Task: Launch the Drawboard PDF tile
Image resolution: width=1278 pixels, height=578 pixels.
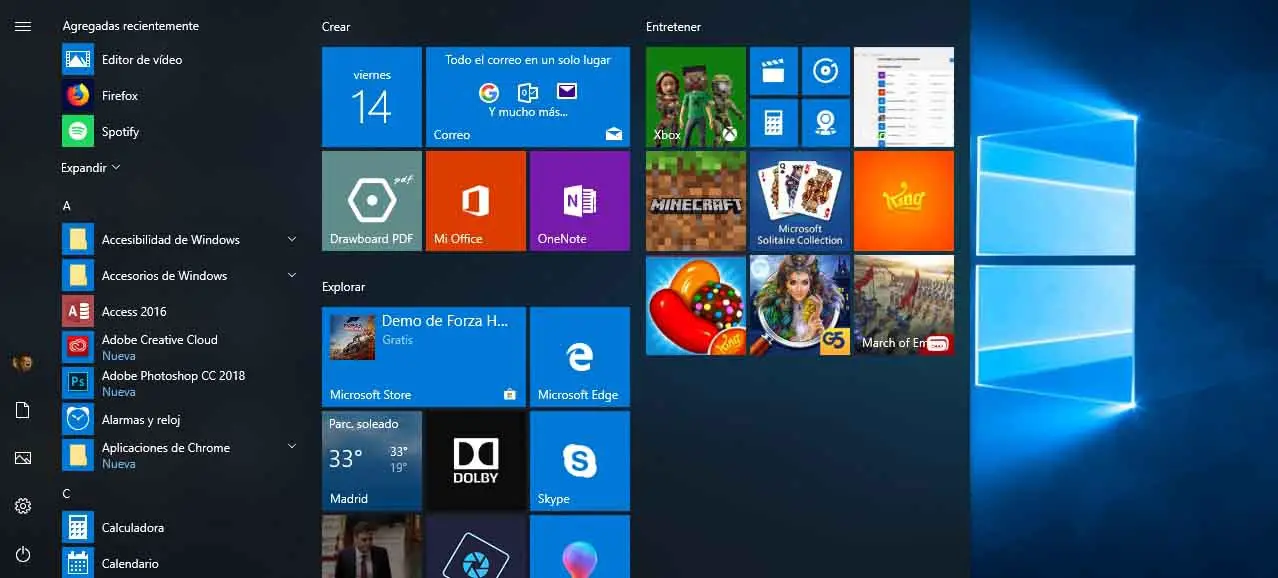Action: tap(372, 201)
